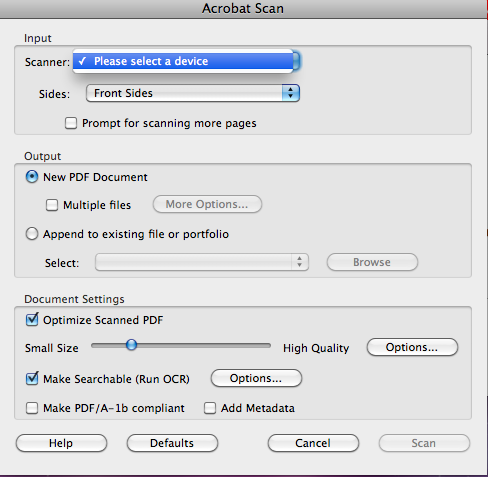Image resolution: width=488 pixels, height=477 pixels.
Task: Click the Browse button
Action: click(372, 262)
